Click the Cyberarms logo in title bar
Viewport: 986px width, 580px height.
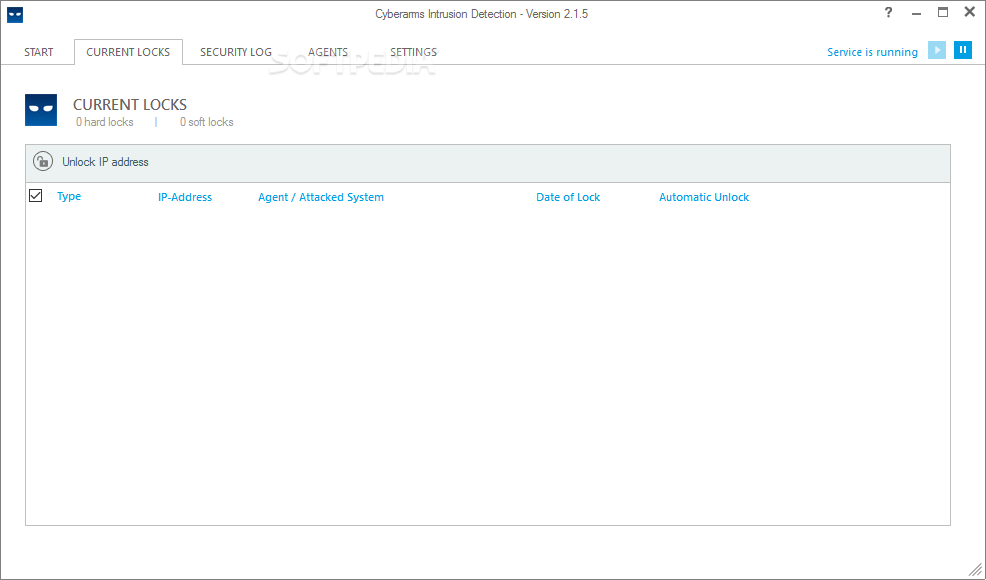click(15, 14)
